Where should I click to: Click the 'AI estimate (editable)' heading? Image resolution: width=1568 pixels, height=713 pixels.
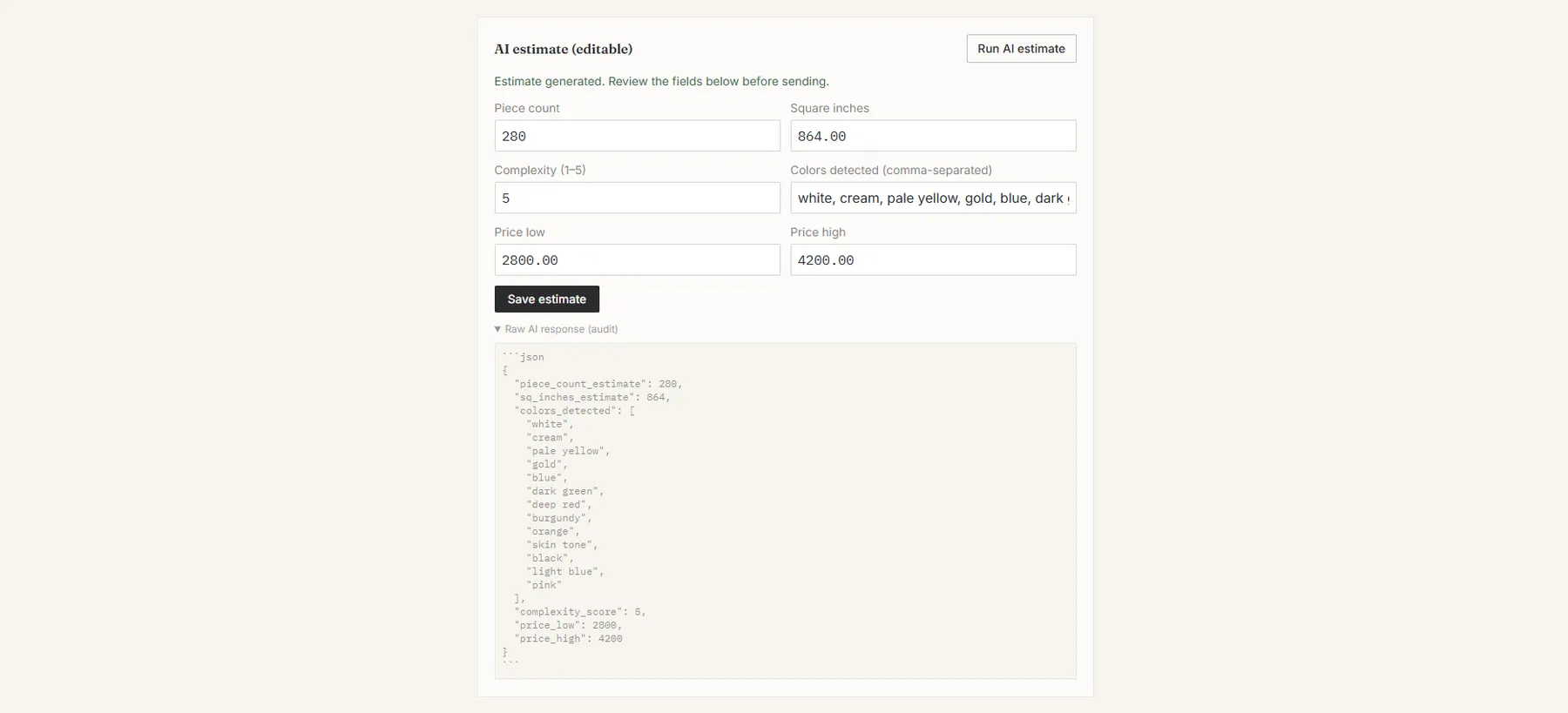(x=564, y=49)
